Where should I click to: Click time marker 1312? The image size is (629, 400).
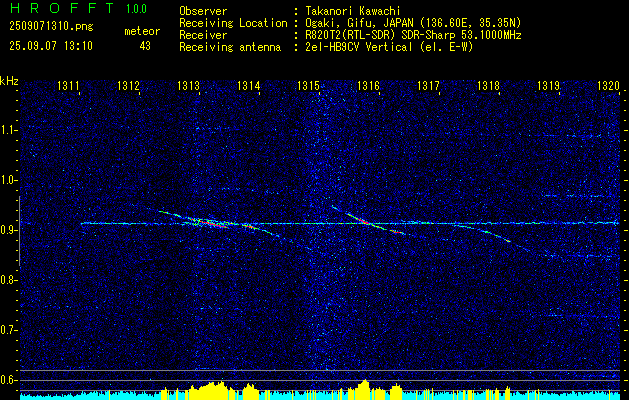(x=128, y=85)
